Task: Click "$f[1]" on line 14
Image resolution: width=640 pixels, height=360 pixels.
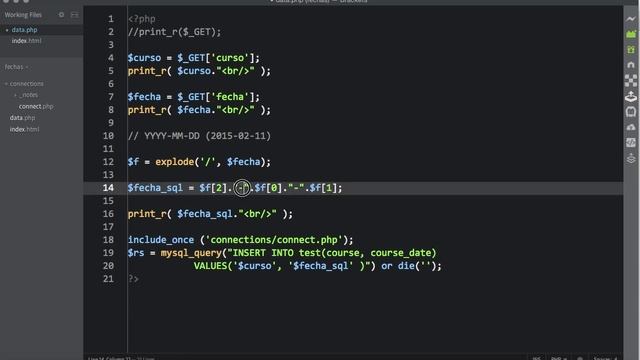Action: coord(323,188)
